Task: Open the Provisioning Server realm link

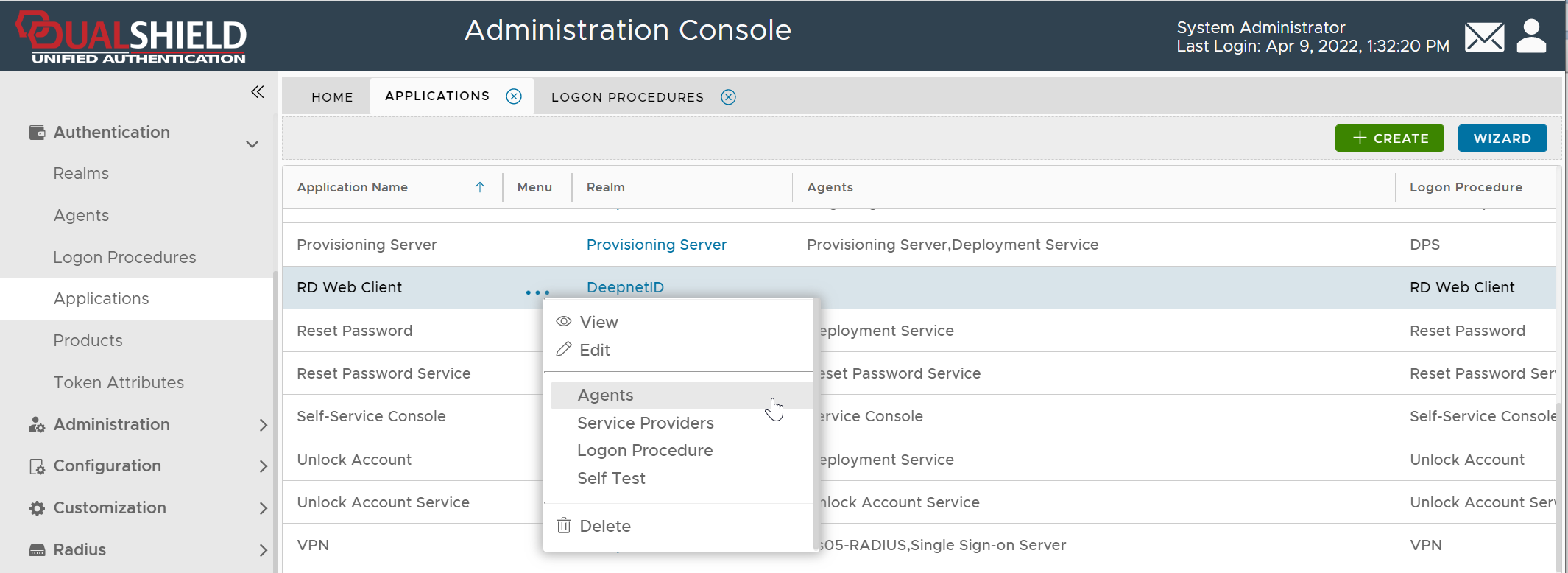Action: tap(656, 245)
